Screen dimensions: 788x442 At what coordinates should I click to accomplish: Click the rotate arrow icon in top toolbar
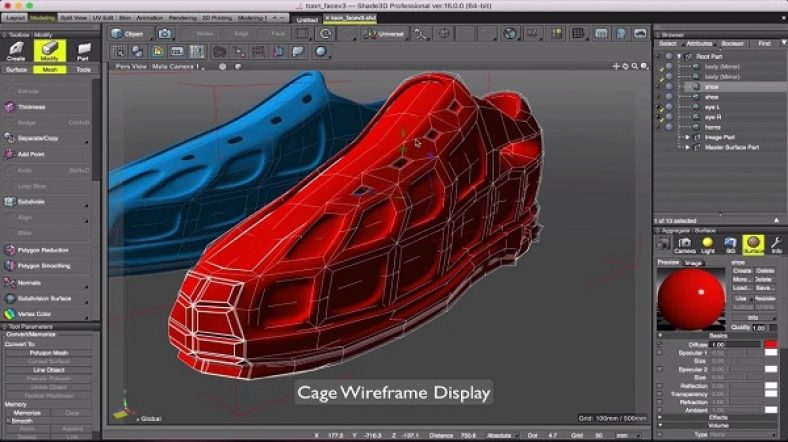[x=325, y=34]
